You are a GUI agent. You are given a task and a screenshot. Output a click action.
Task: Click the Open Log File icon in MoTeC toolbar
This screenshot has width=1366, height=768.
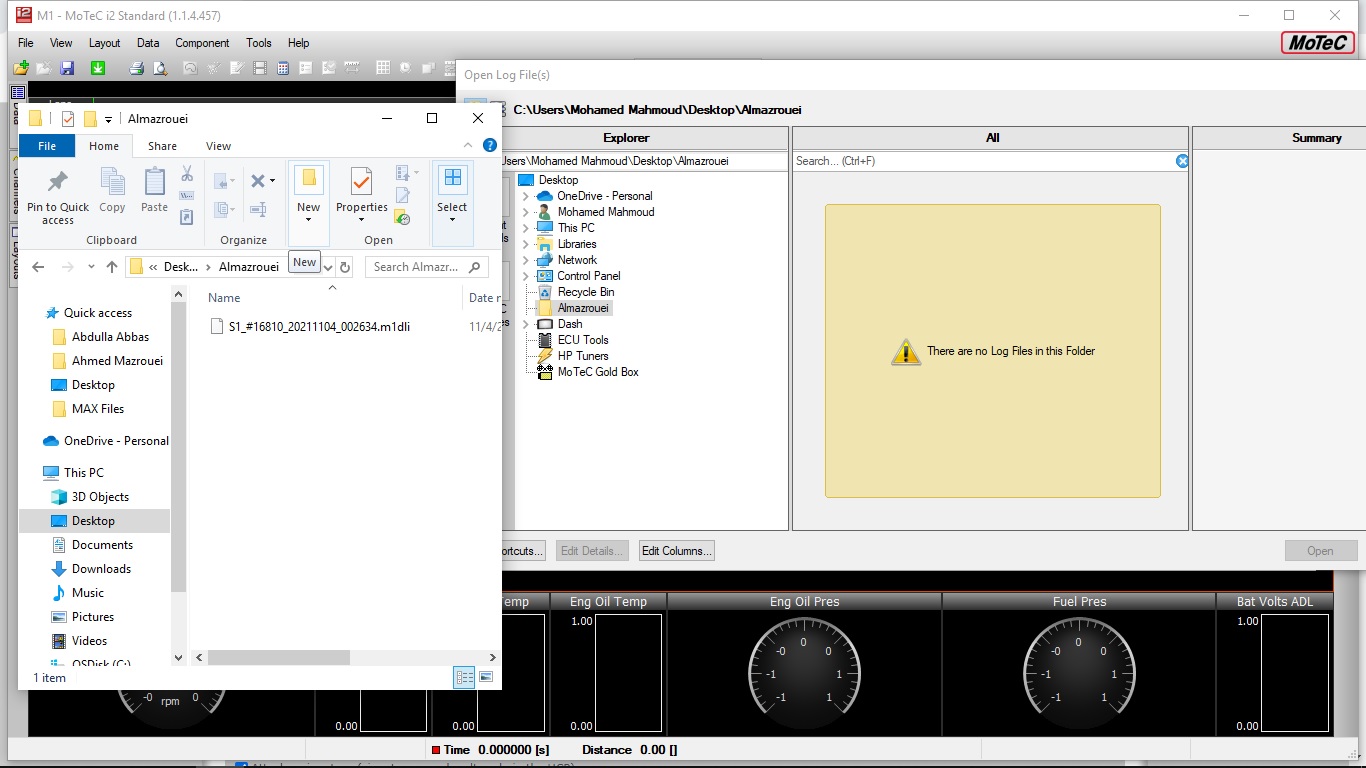21,68
